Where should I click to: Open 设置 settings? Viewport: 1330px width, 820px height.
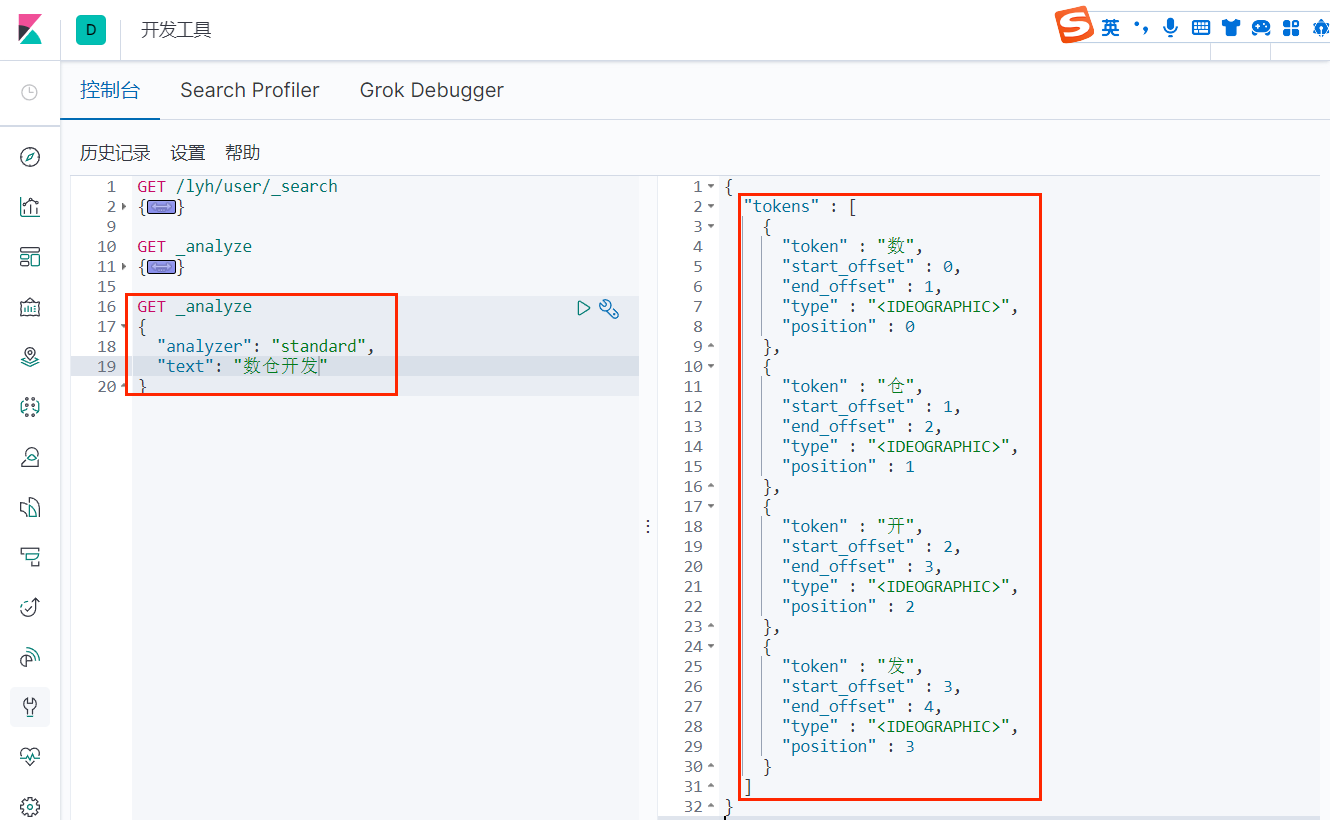188,153
